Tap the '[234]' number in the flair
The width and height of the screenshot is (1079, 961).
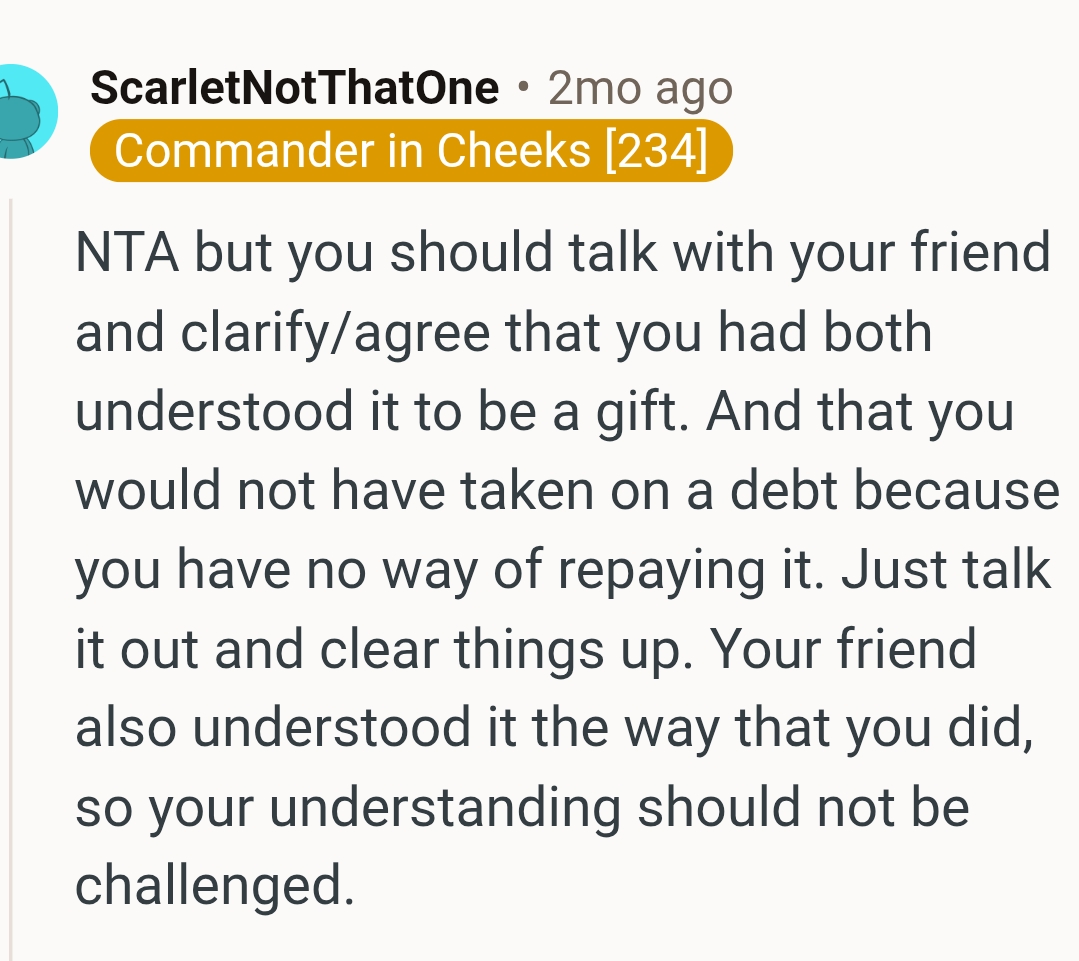point(656,151)
